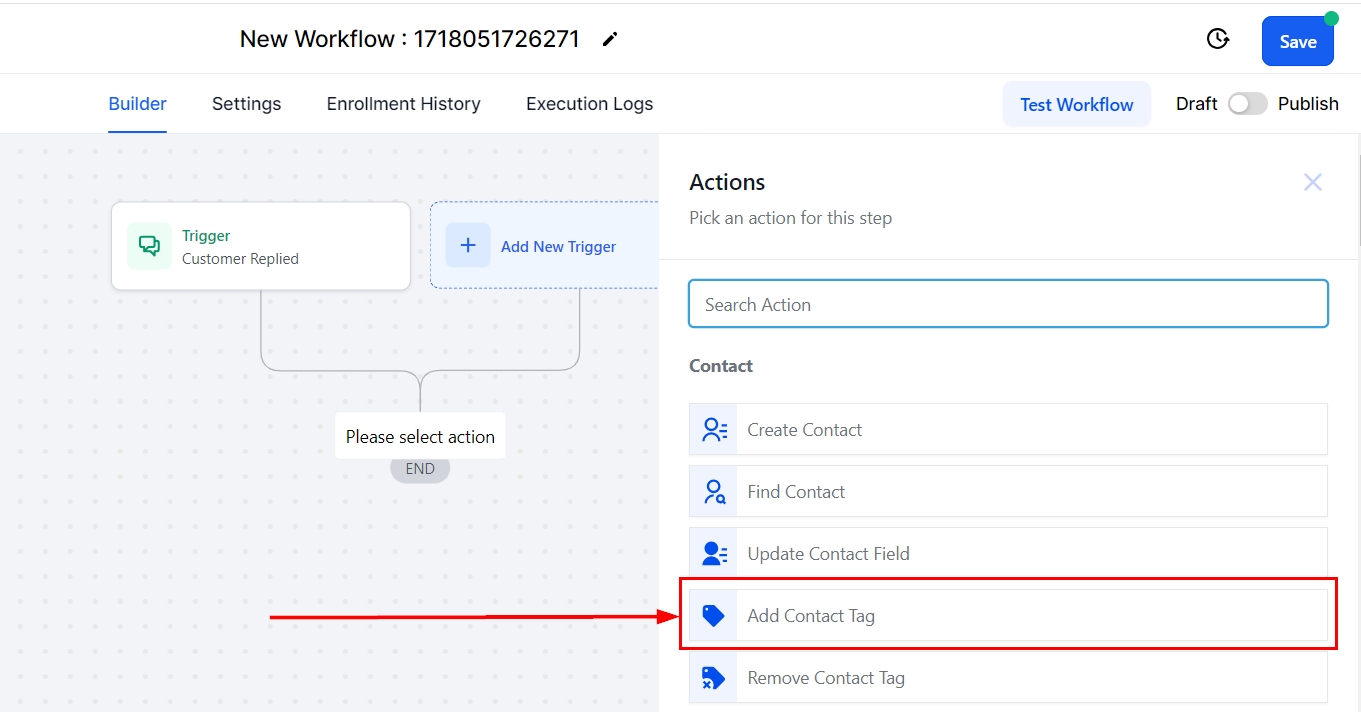Close the Actions panel
Screen dimensions: 1361x712
pyautogui.click(x=1312, y=182)
